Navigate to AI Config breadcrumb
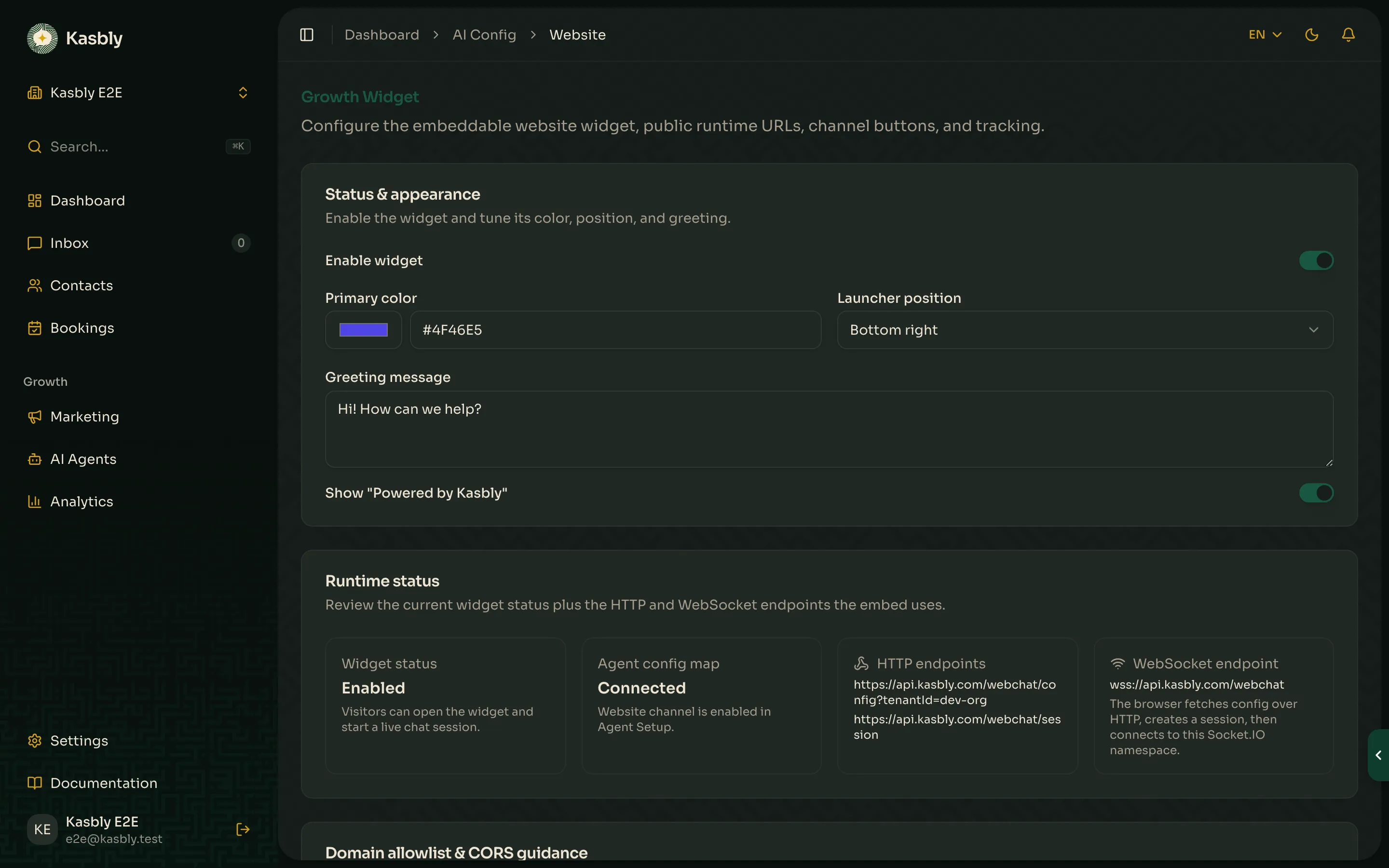1389x868 pixels. (484, 35)
